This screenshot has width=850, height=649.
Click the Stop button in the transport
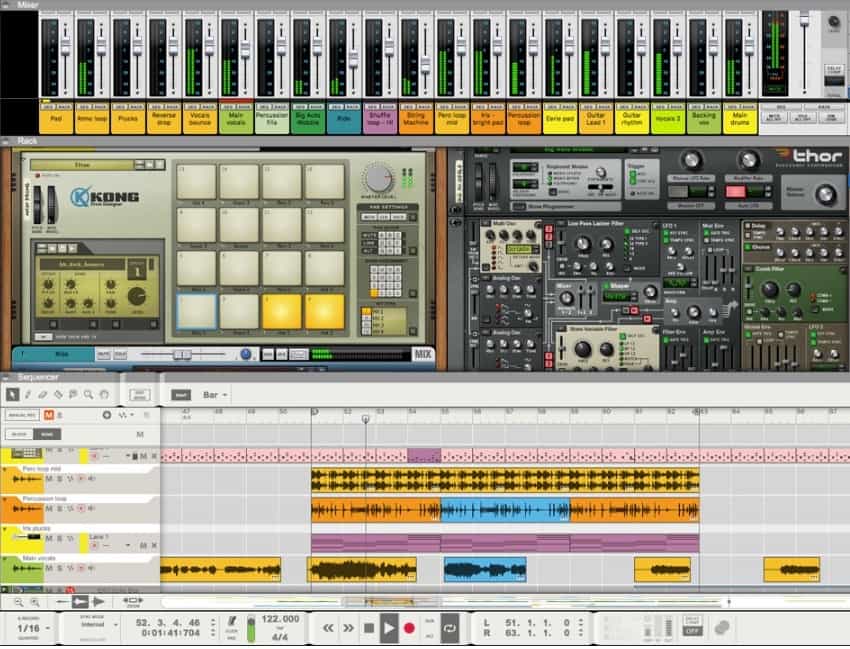(369, 628)
